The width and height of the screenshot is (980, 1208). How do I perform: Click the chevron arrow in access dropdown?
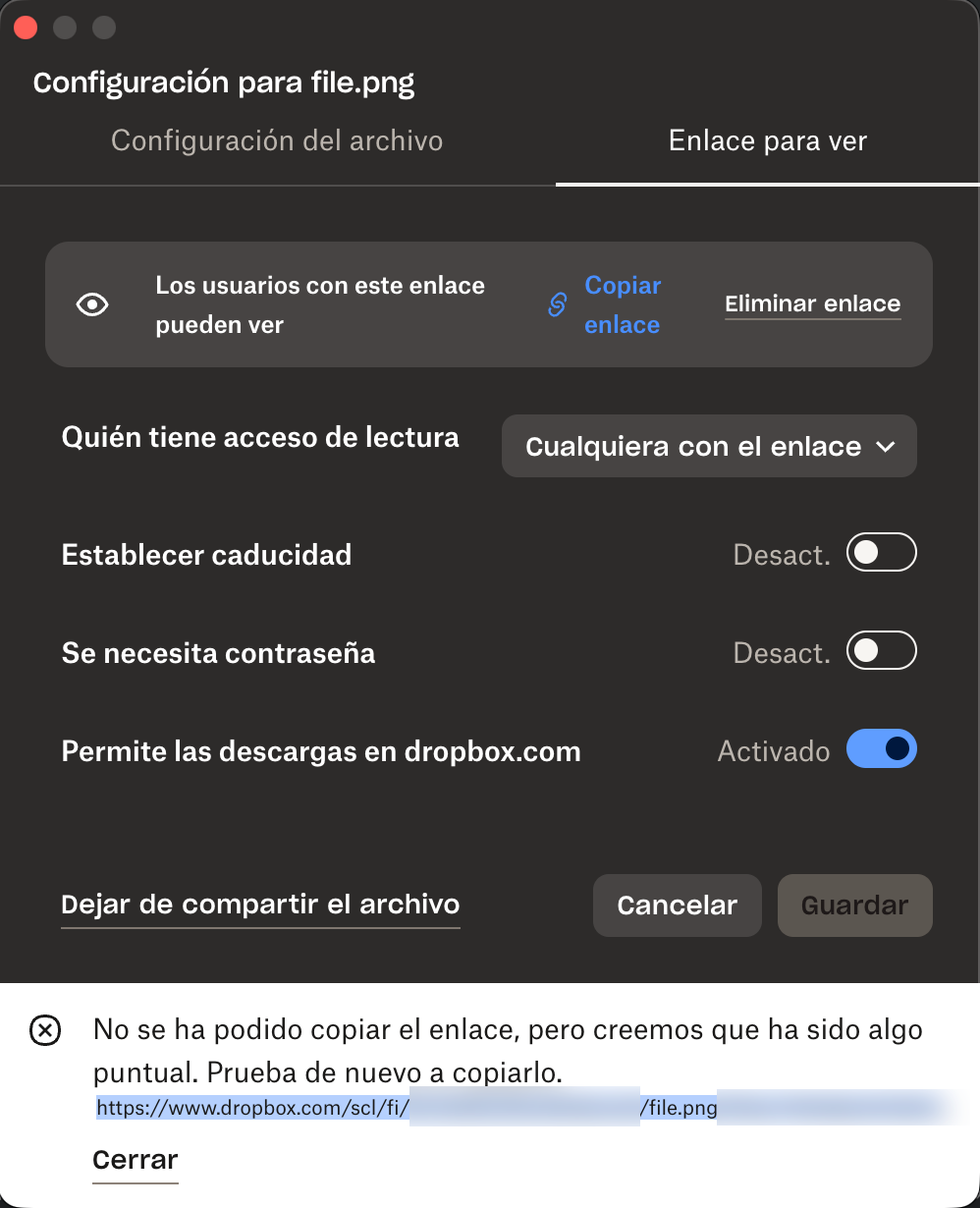click(x=885, y=447)
